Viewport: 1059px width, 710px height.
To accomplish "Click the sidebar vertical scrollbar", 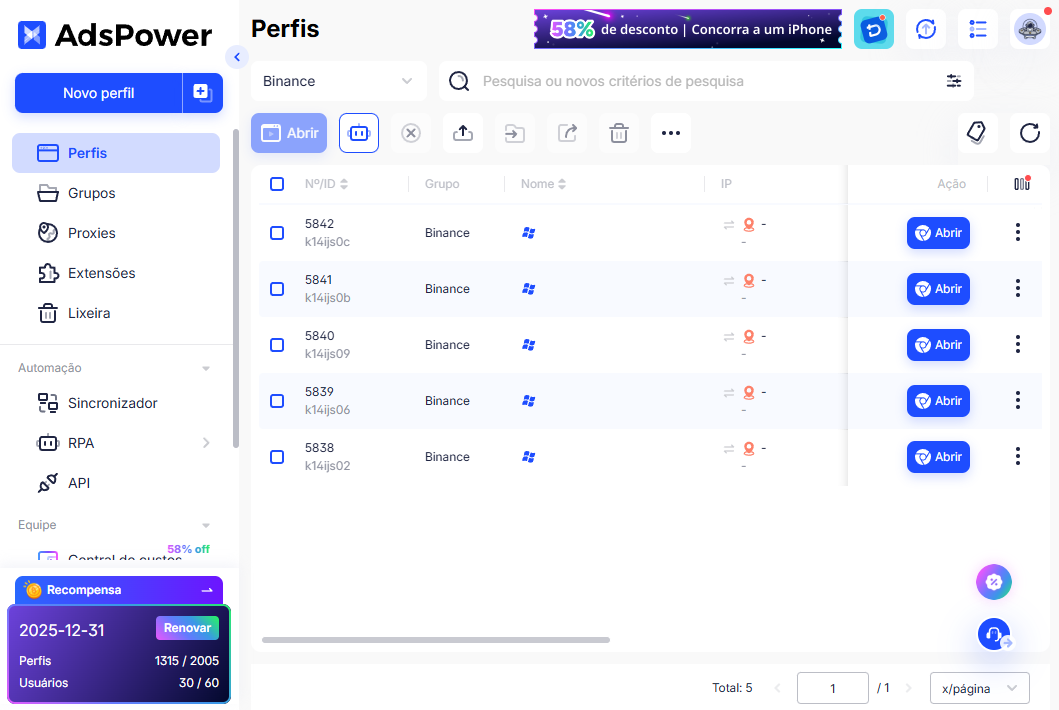I will point(236,288).
